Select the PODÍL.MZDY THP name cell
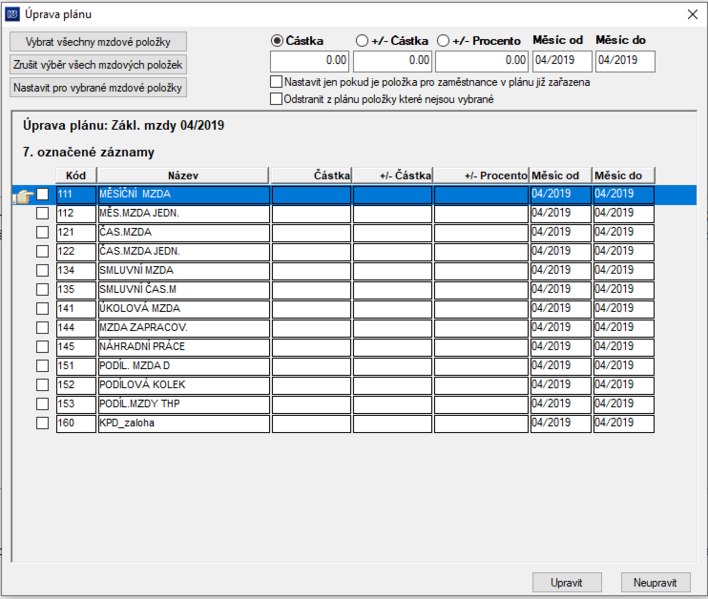708x599 pixels. (184, 404)
